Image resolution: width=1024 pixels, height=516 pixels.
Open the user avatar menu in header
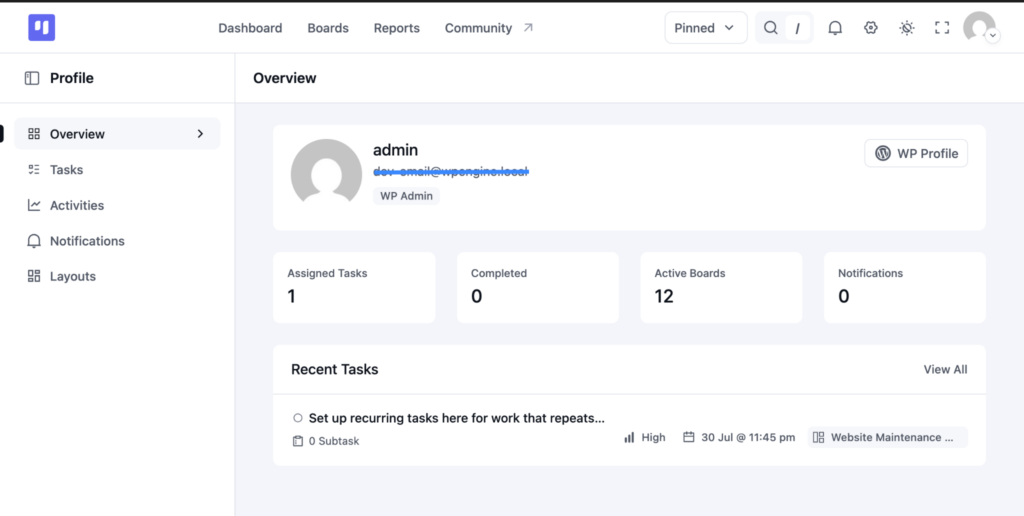pyautogui.click(x=979, y=27)
